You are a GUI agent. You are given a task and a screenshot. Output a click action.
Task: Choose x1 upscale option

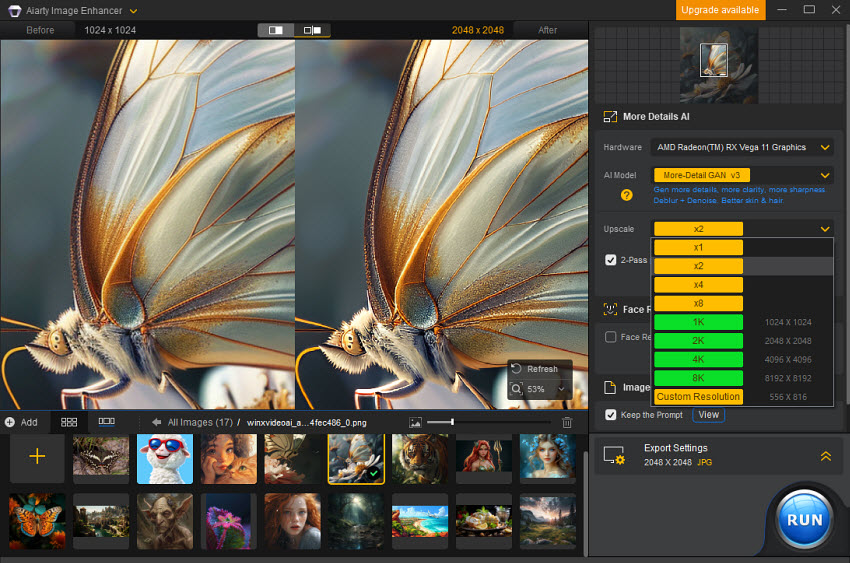click(x=698, y=248)
